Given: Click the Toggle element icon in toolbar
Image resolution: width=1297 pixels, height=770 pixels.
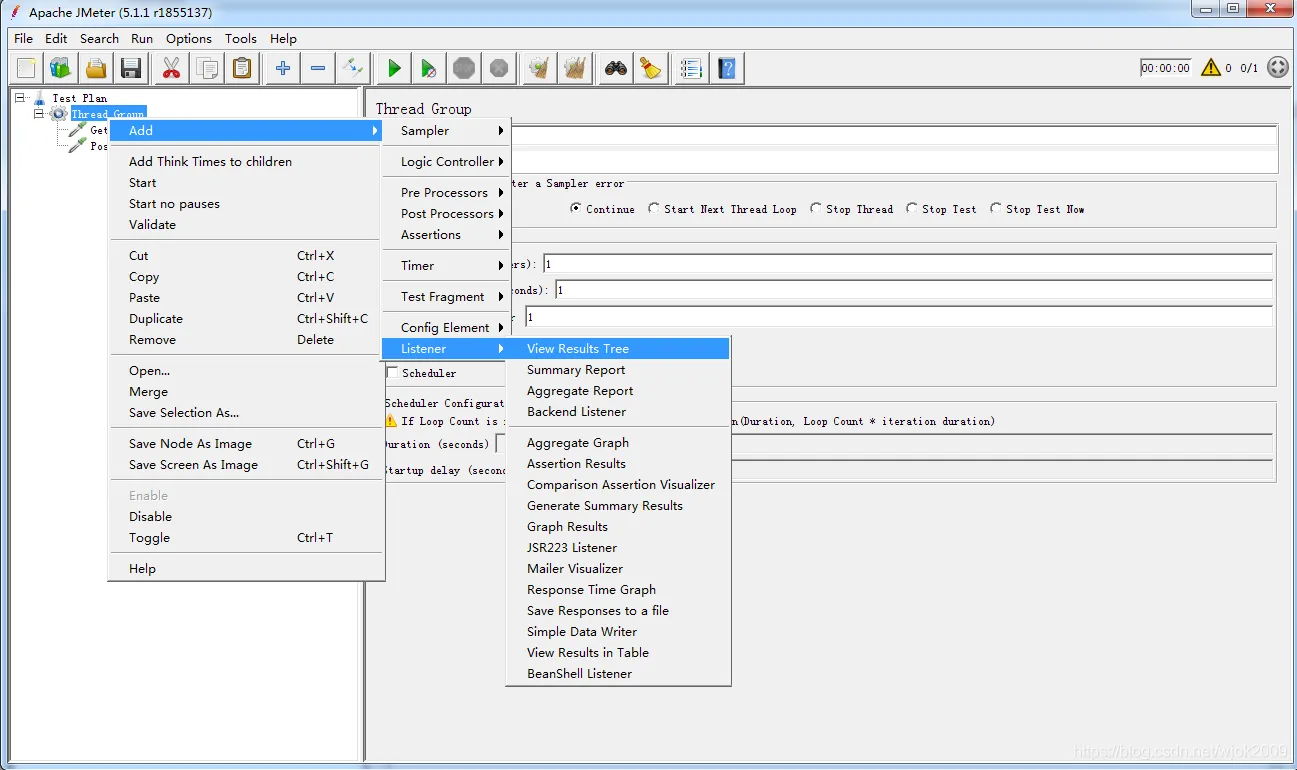Looking at the screenshot, I should pos(353,68).
